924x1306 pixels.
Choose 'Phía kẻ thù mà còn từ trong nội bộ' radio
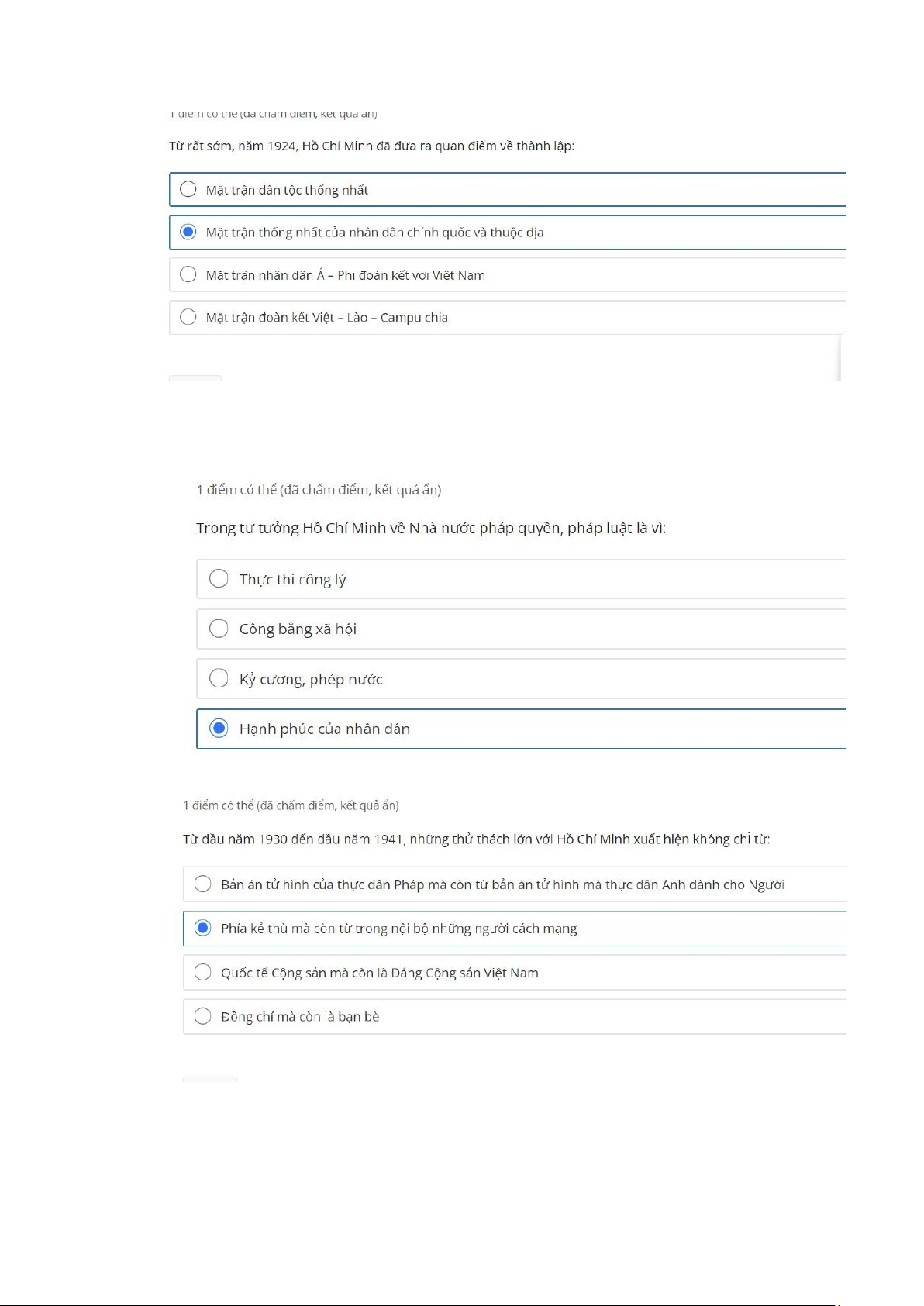(202, 928)
